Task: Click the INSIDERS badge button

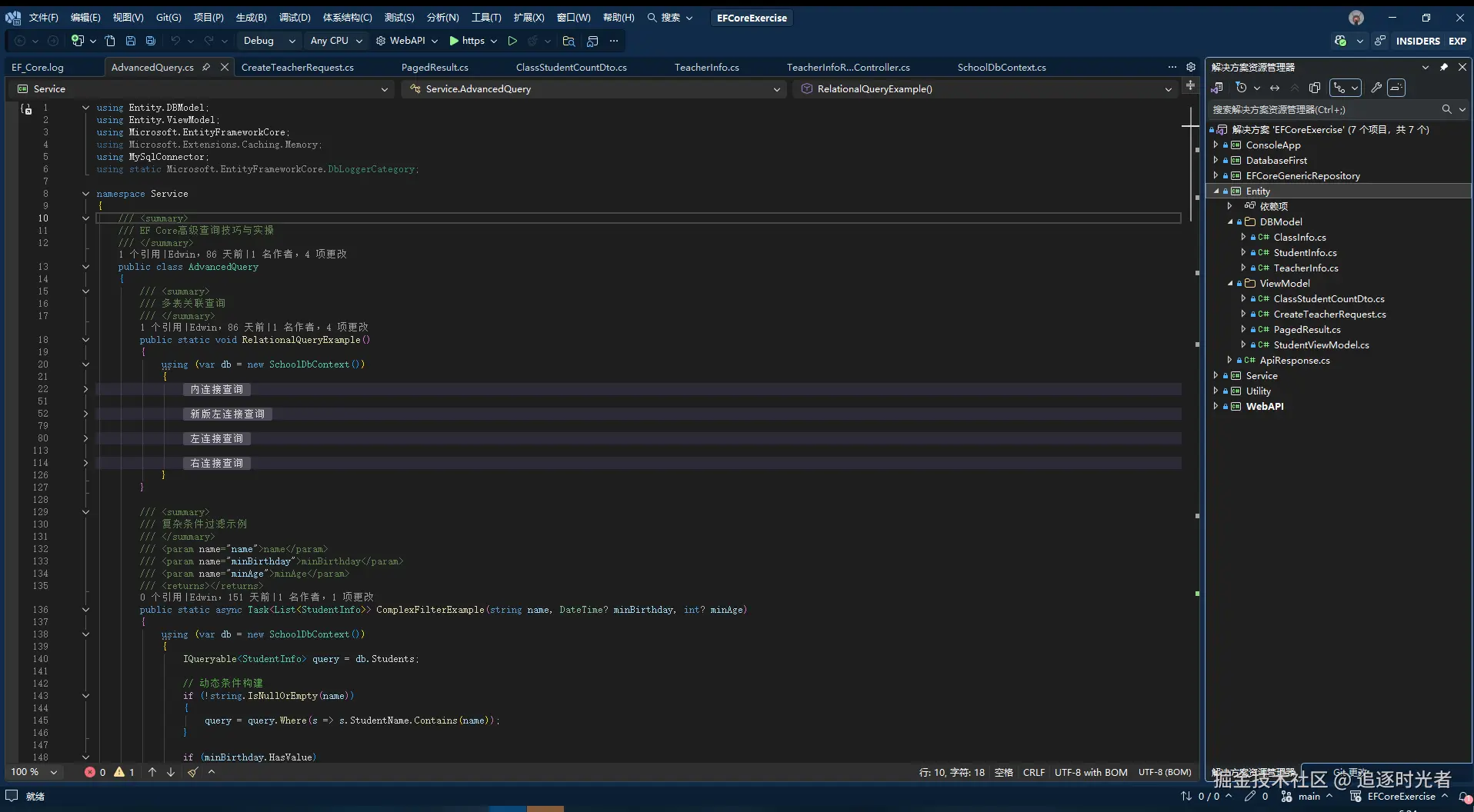Action: tap(1418, 41)
